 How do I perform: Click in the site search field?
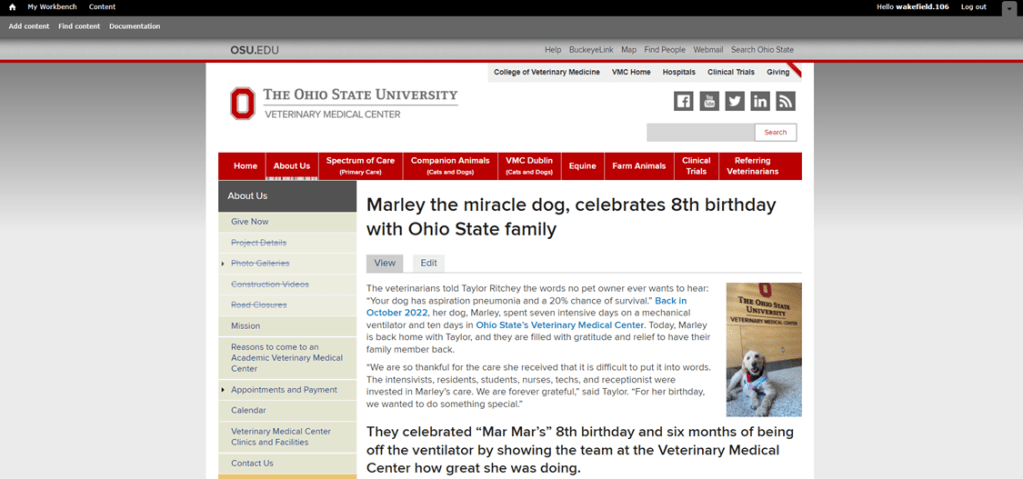[x=699, y=132]
